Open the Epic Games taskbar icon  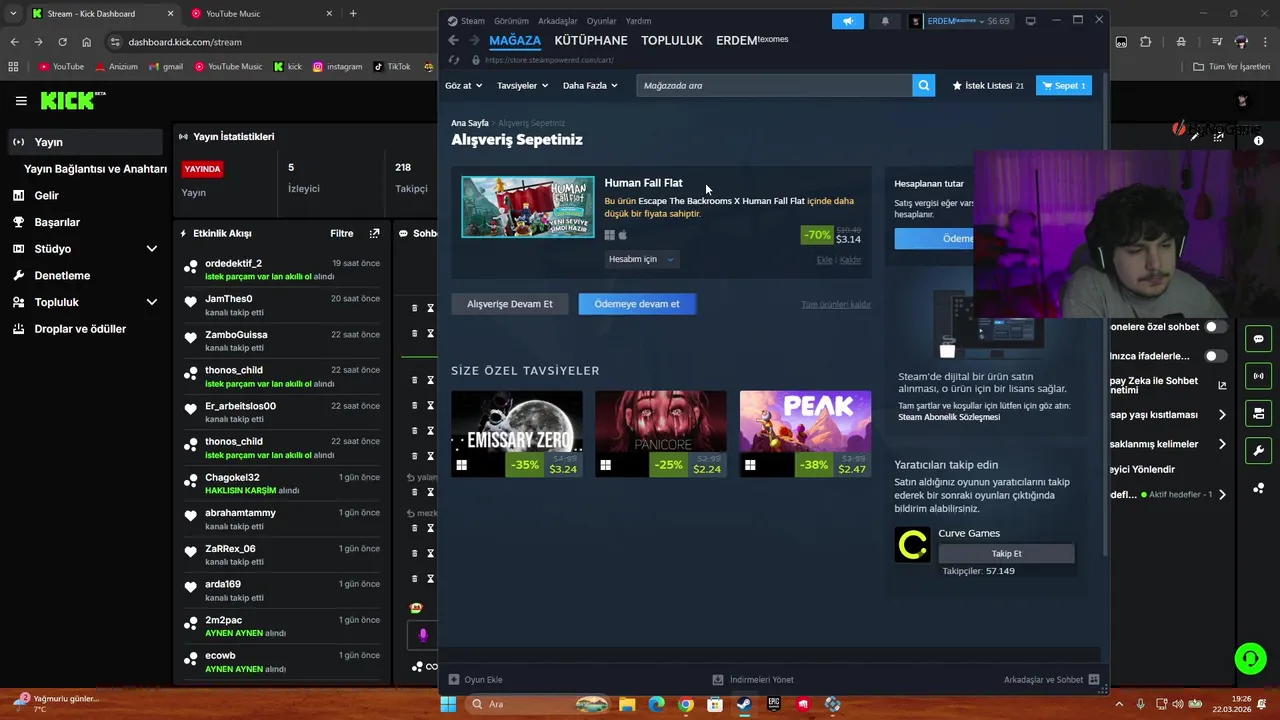click(773, 704)
